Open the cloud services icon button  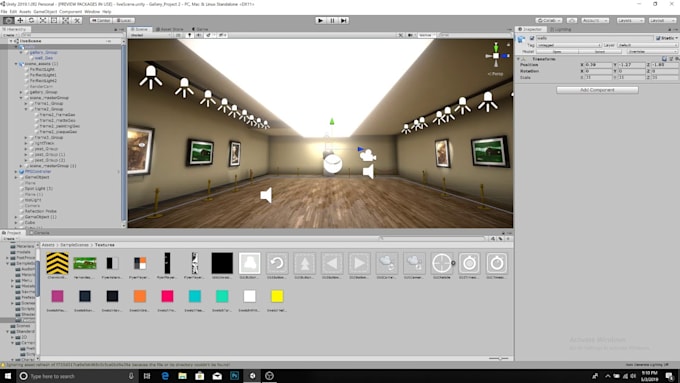coord(572,20)
